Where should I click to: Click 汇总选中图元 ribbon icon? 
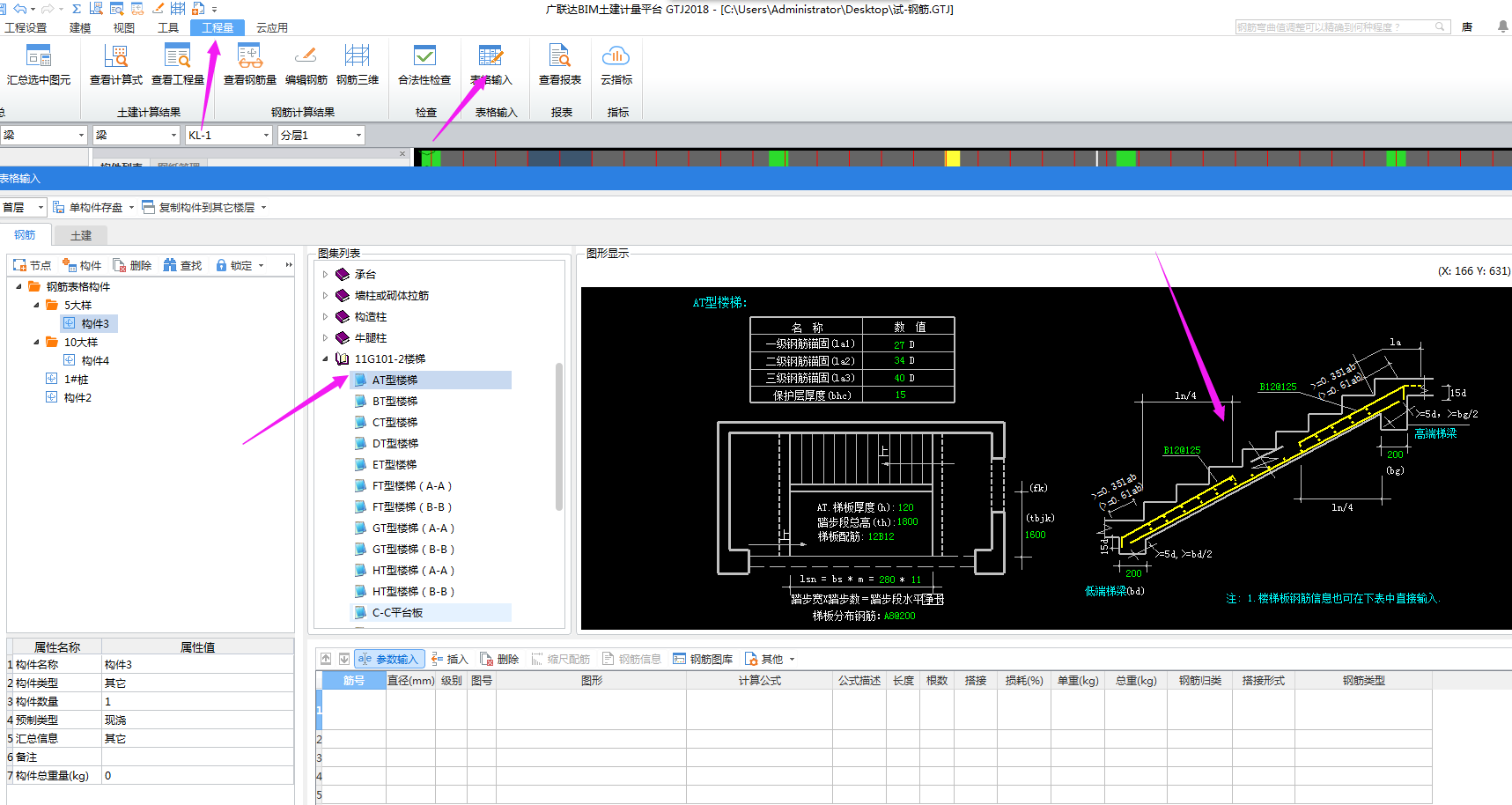click(39, 65)
